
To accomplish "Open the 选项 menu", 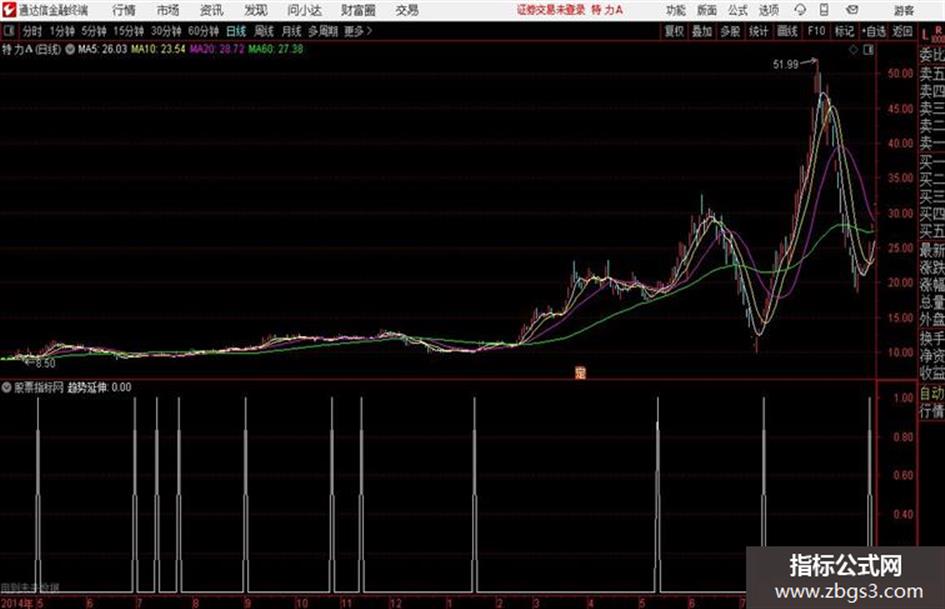I will point(768,10).
